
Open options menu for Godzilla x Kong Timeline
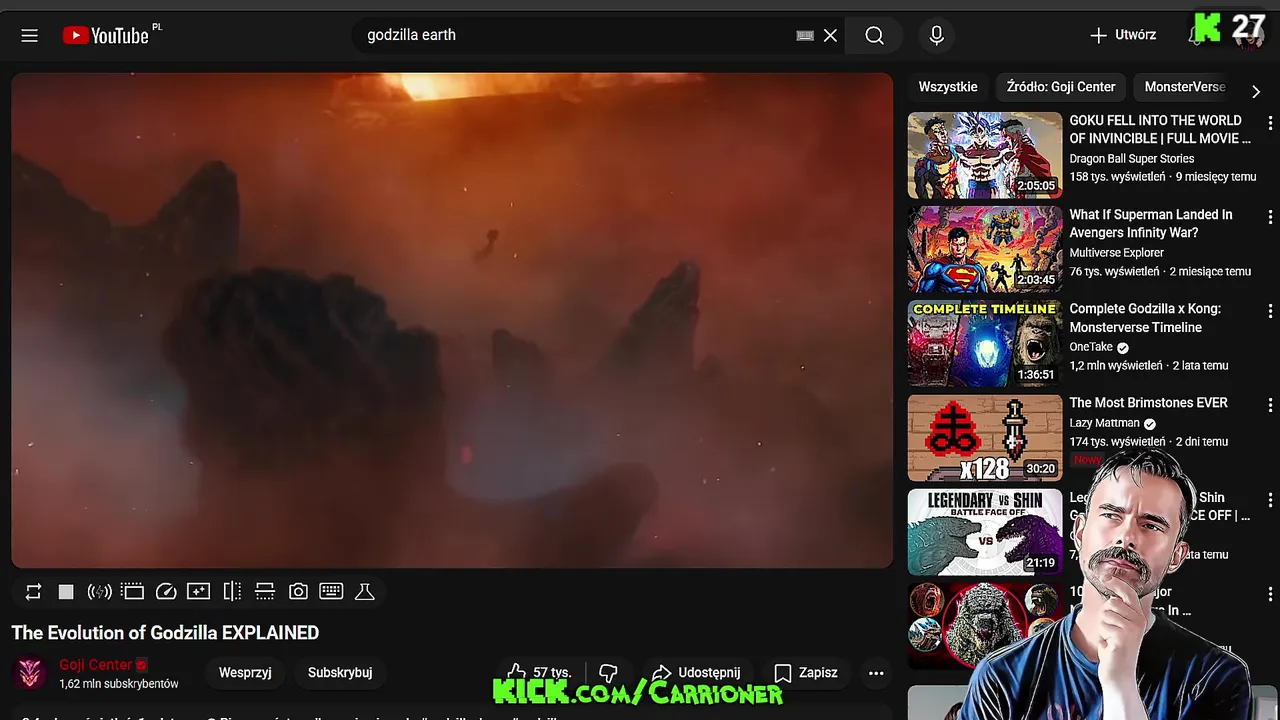tap(1270, 312)
